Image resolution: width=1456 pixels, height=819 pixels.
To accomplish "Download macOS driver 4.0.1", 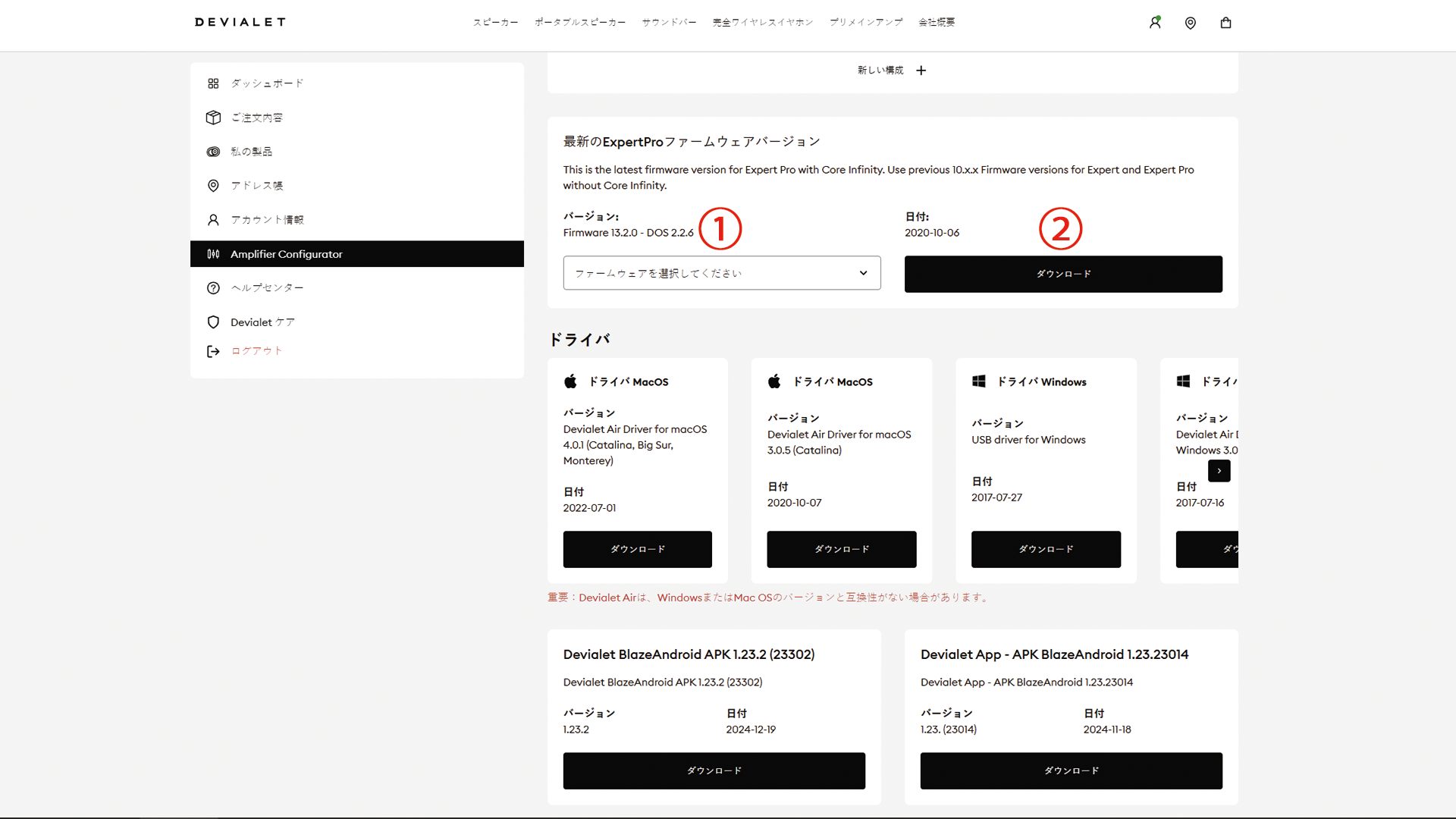I will (637, 549).
